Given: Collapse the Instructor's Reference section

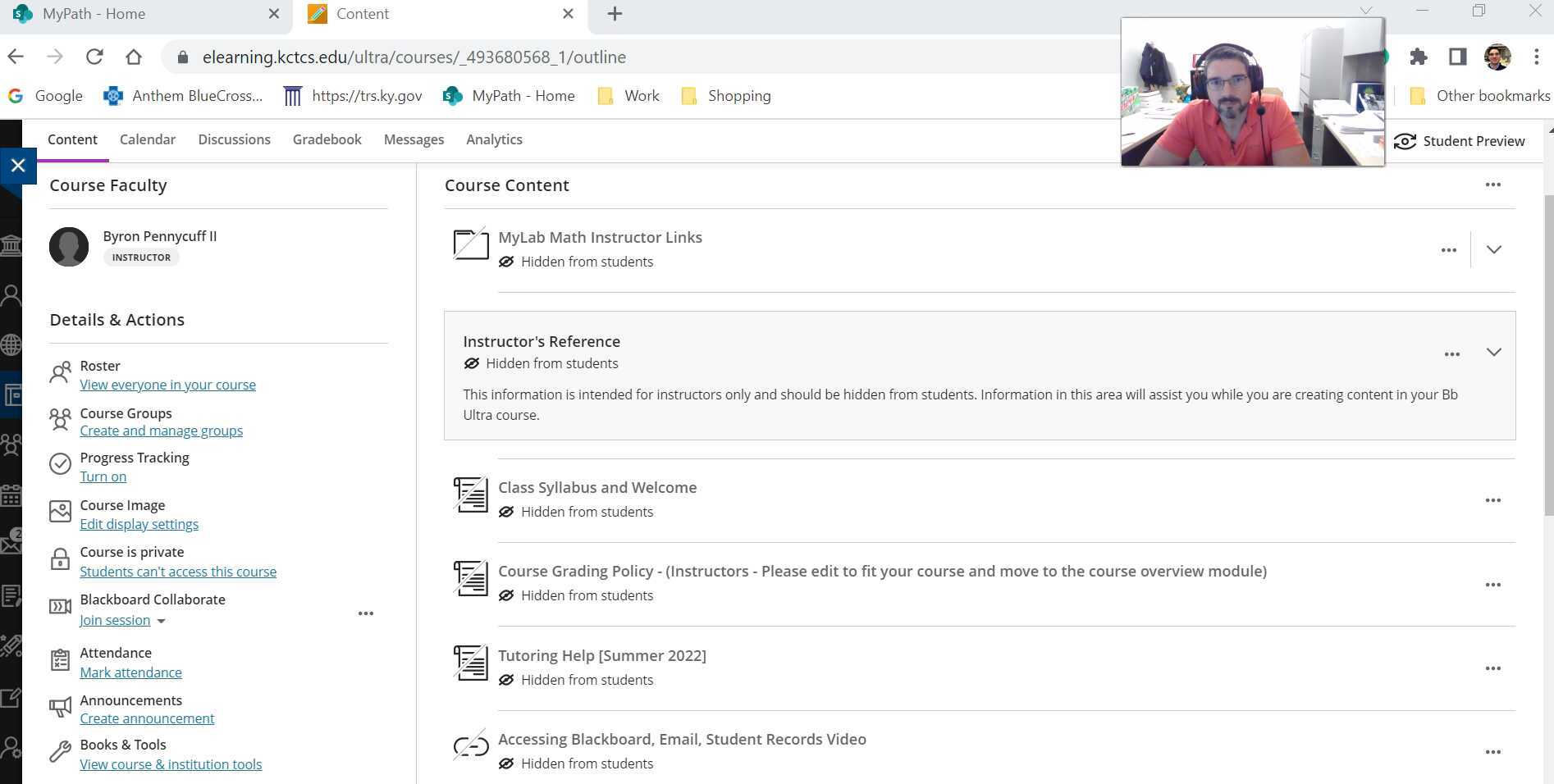Looking at the screenshot, I should point(1494,353).
